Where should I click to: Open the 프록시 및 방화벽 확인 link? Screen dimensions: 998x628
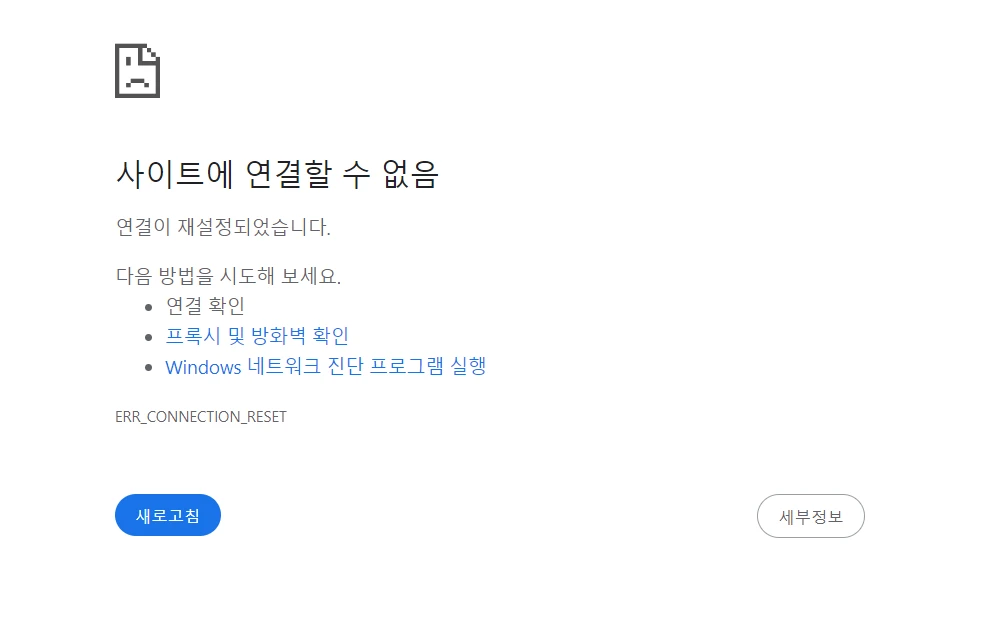257,336
